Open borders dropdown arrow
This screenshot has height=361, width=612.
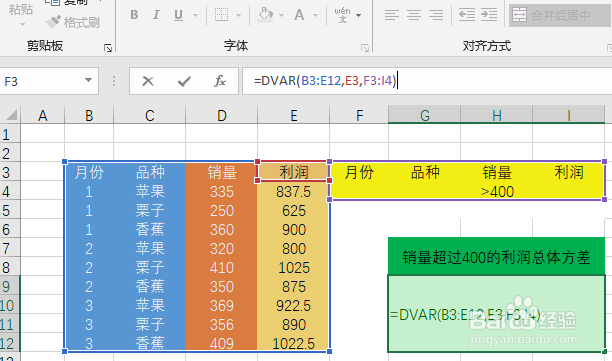[x=238, y=16]
